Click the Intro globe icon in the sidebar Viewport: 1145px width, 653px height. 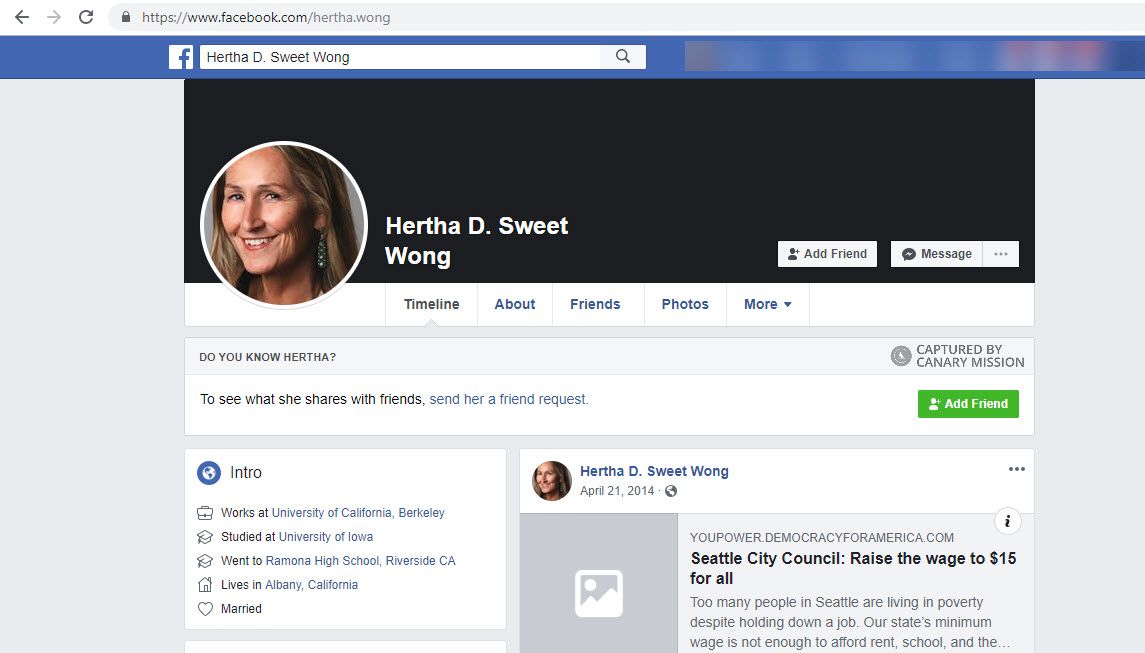click(207, 472)
